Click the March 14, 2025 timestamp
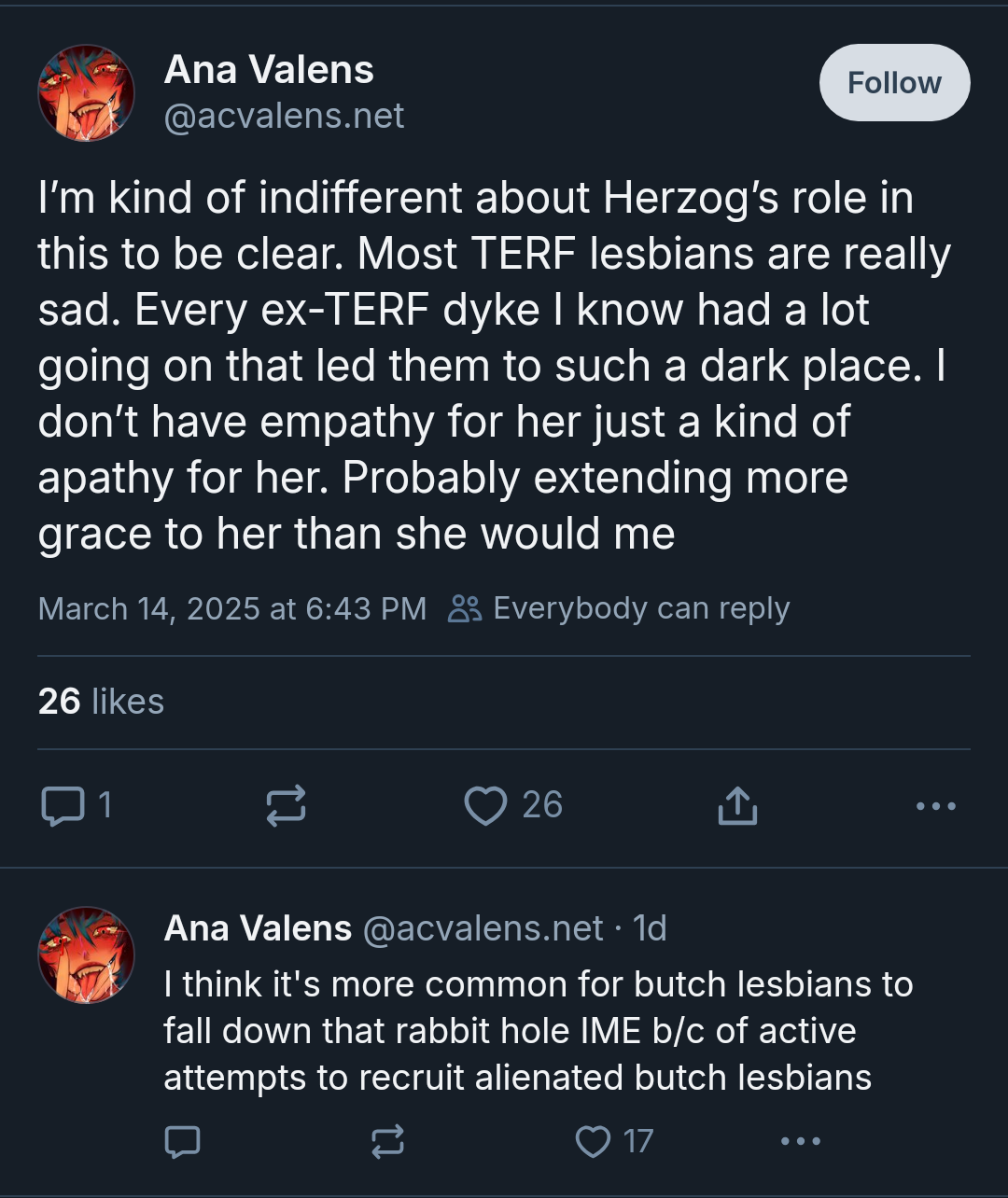This screenshot has height=1198, width=1008. 231,609
